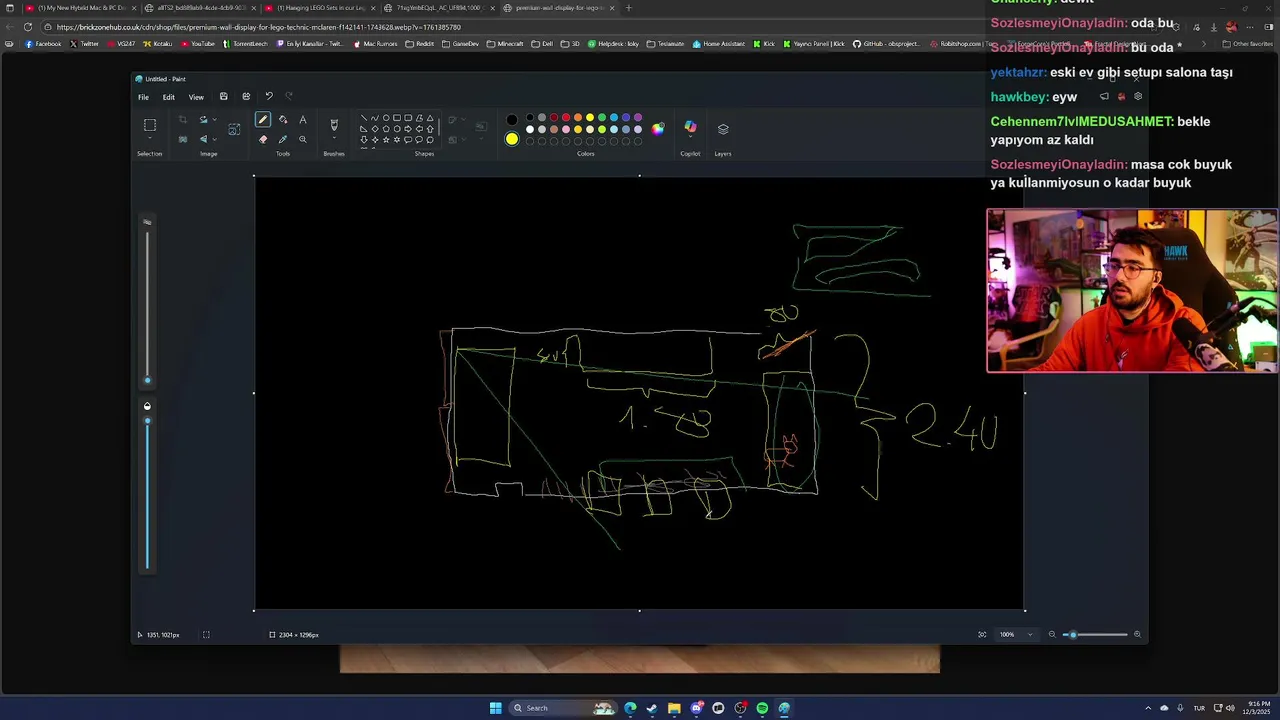1280x720 pixels.
Task: Open the Edit menu
Action: [169, 97]
